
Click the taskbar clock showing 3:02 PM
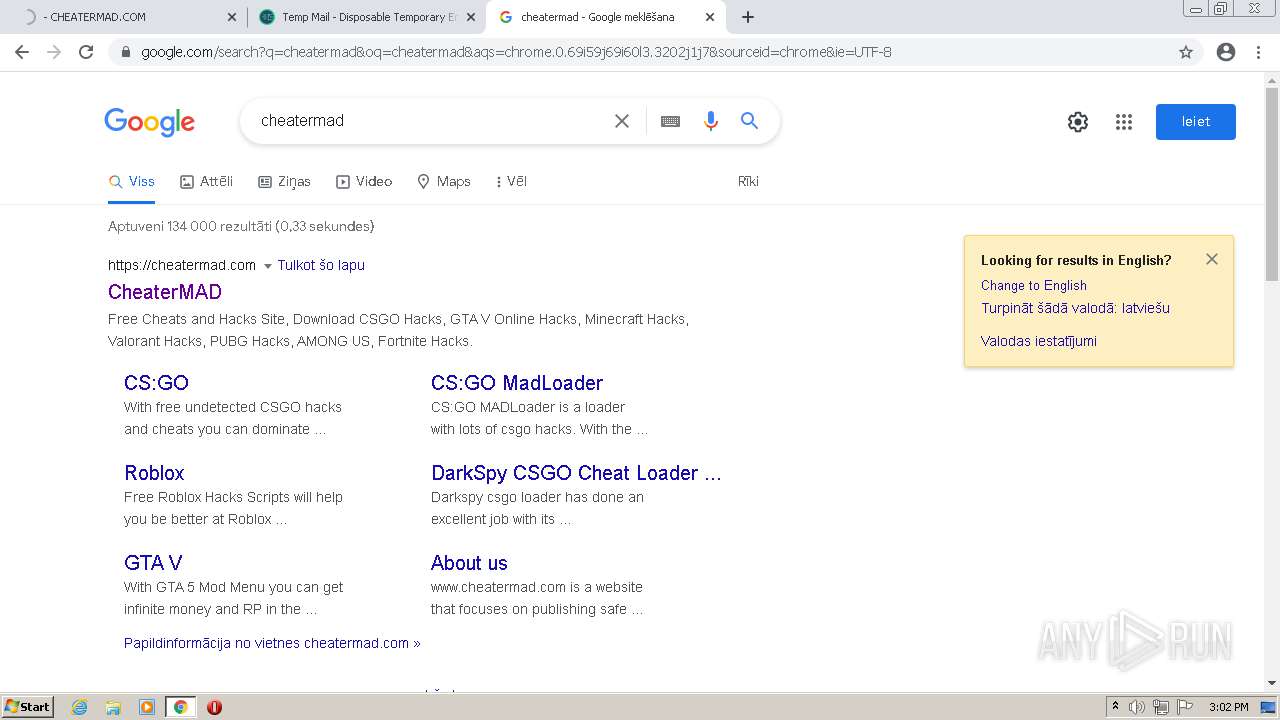point(1228,707)
